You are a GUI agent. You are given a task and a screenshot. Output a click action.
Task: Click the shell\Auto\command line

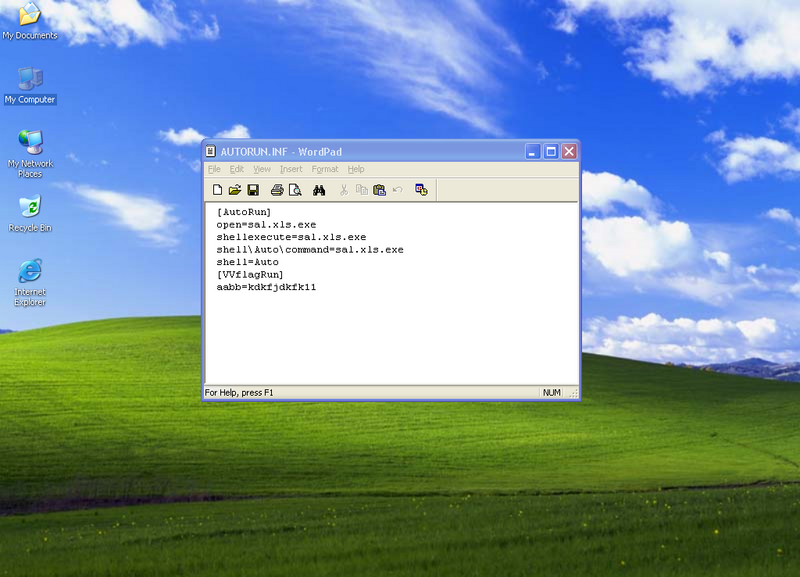point(310,250)
